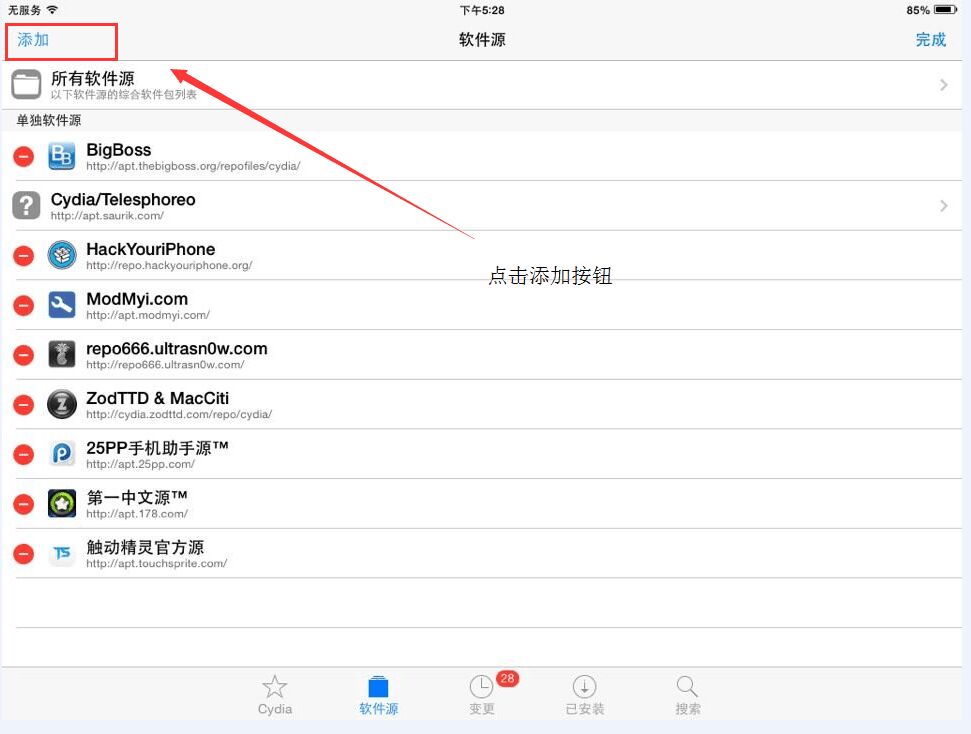Switch to the 软件源 tab
The image size is (971, 734).
(378, 695)
